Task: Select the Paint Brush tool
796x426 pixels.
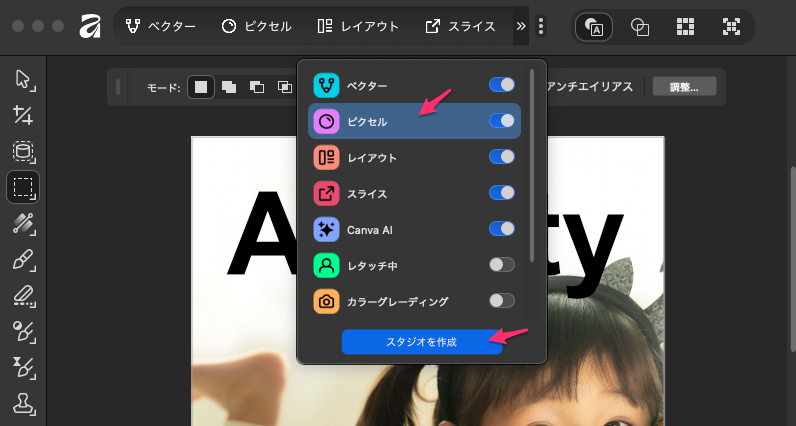Action: [x=22, y=259]
